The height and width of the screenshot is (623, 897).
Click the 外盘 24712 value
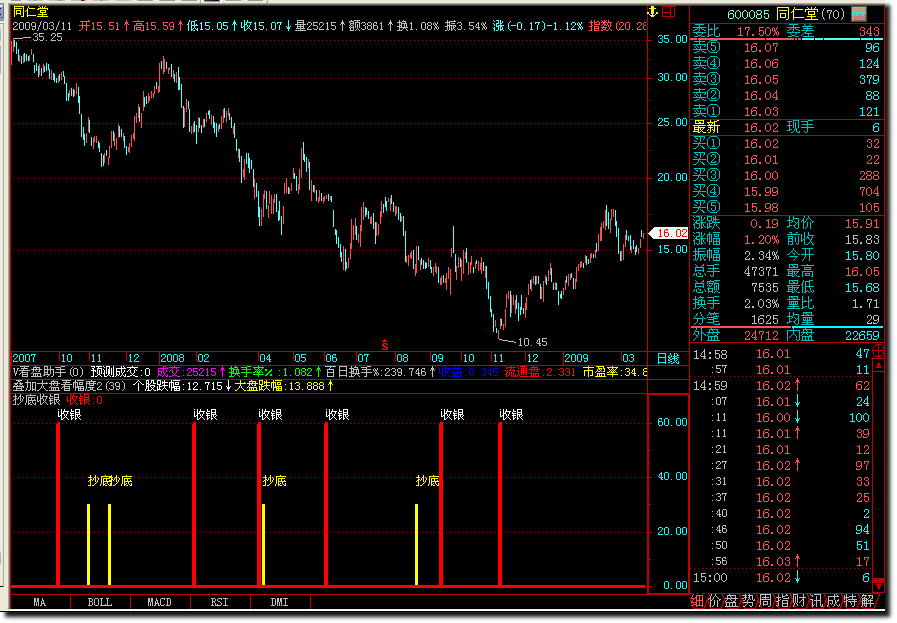(761, 336)
